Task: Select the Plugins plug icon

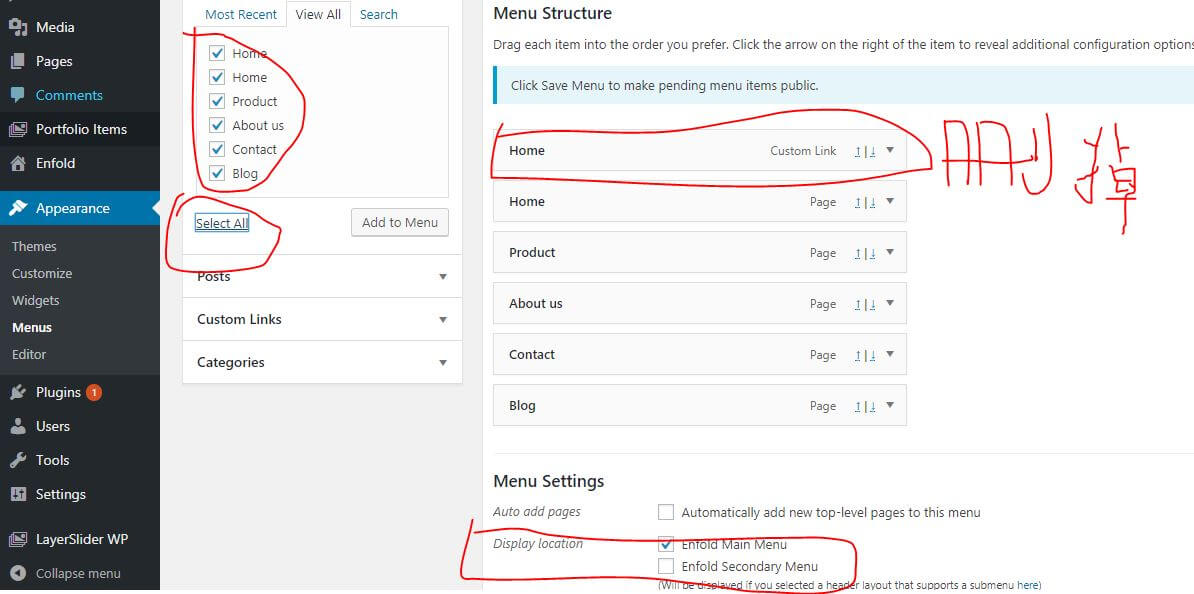Action: click(x=18, y=392)
